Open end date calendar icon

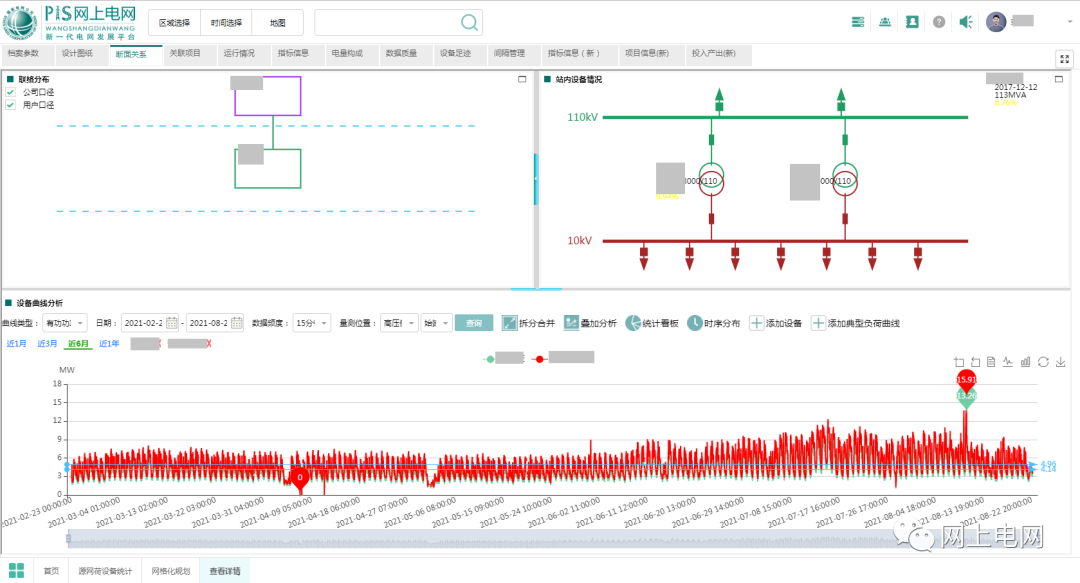pos(237,323)
